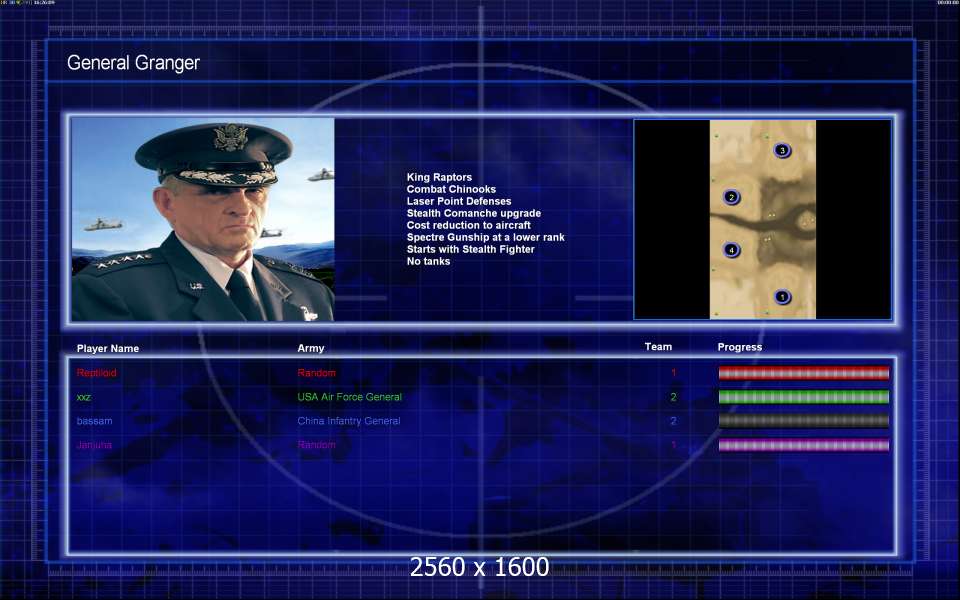Click the Army column header
The width and height of the screenshot is (960, 600).
click(x=311, y=348)
